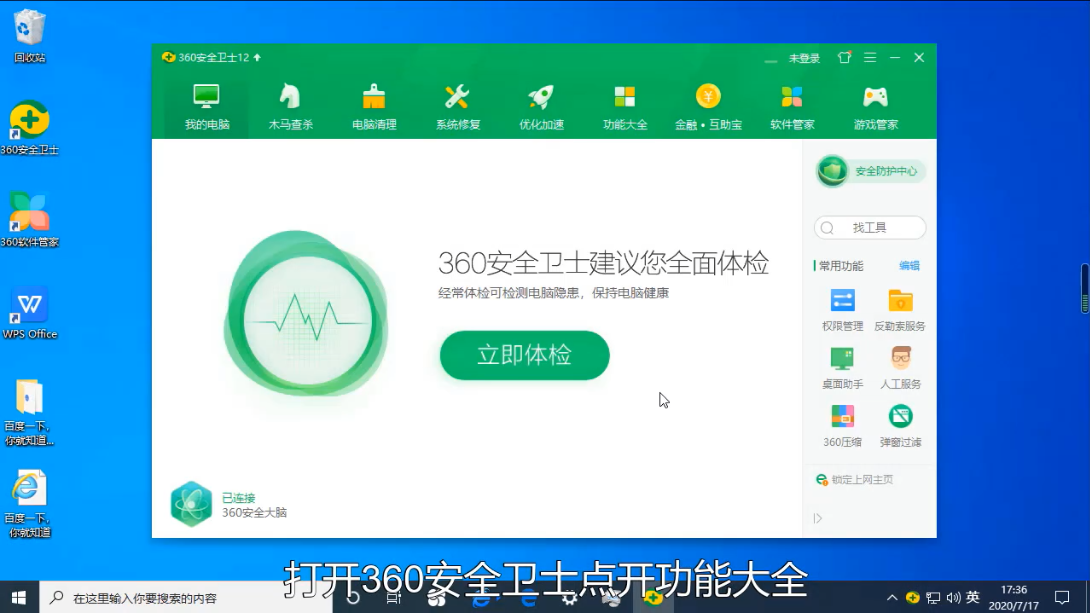
Task: Open 优化加速 rocket icon
Action: point(541,98)
